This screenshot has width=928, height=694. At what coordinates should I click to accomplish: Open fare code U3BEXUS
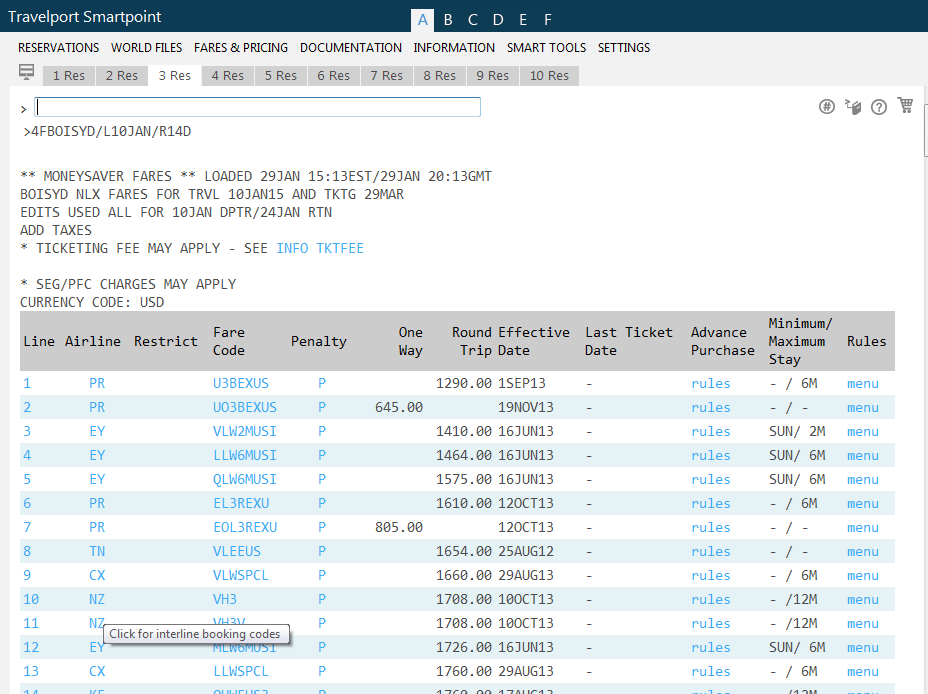pos(241,383)
